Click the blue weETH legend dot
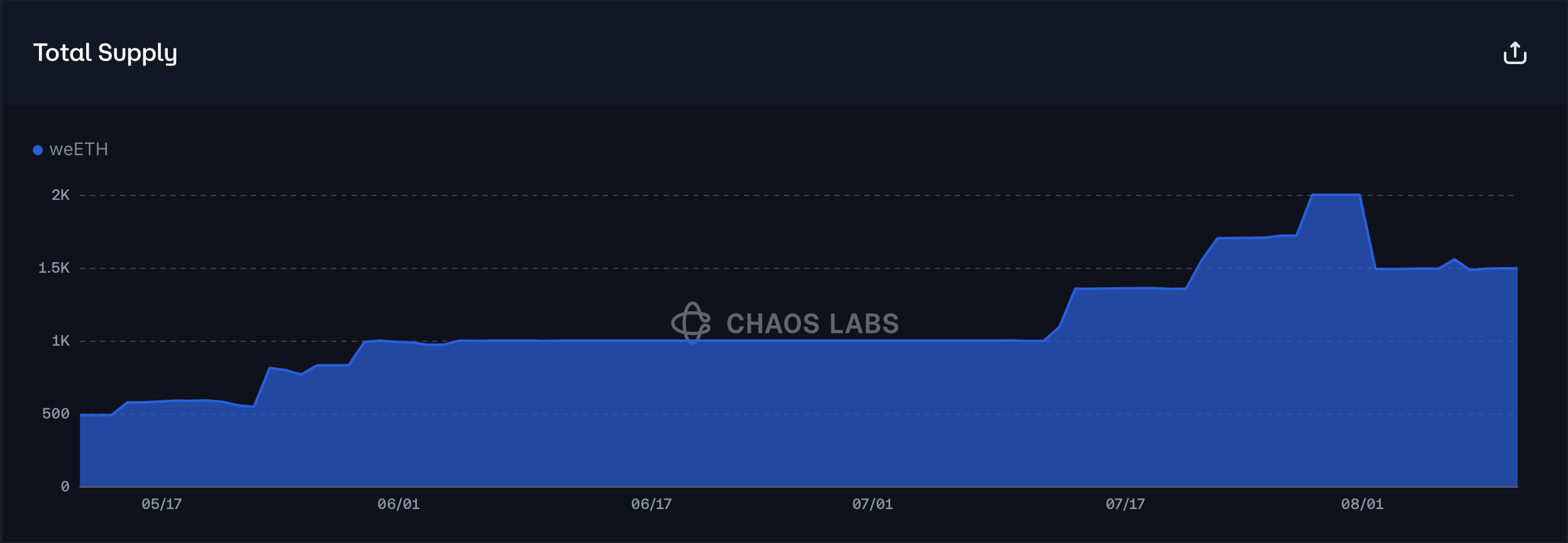This screenshot has width=1568, height=543. [x=38, y=150]
